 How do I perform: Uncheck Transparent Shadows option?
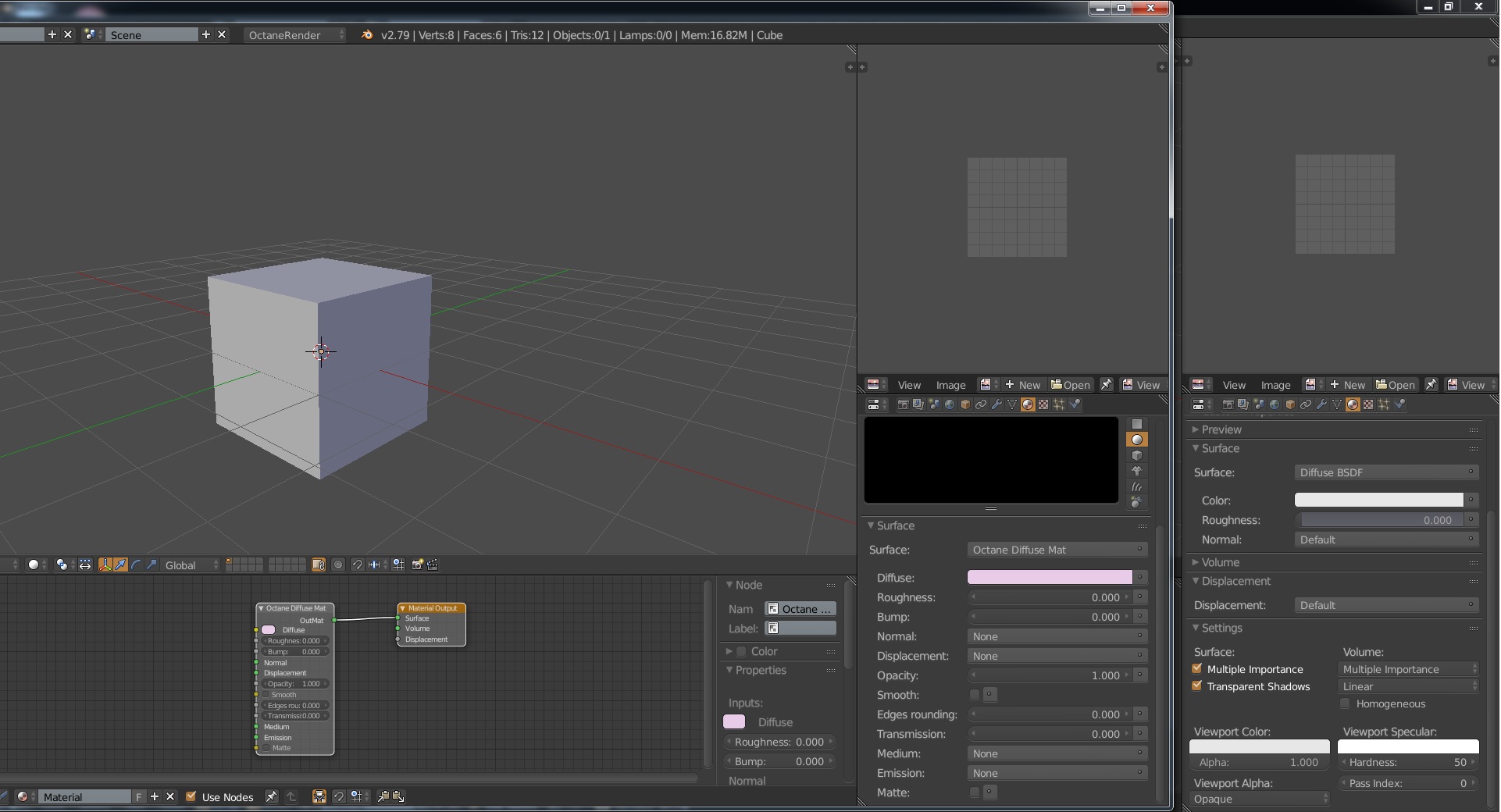click(1197, 686)
